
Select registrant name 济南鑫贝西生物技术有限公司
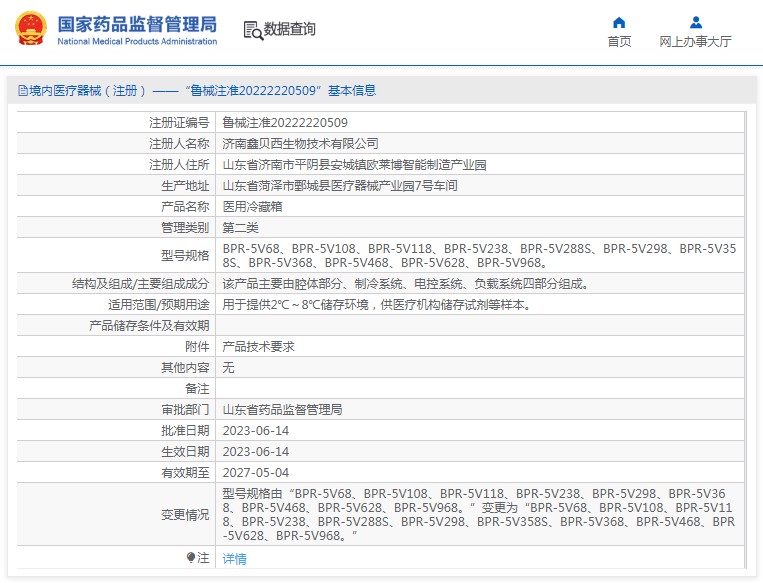300,144
